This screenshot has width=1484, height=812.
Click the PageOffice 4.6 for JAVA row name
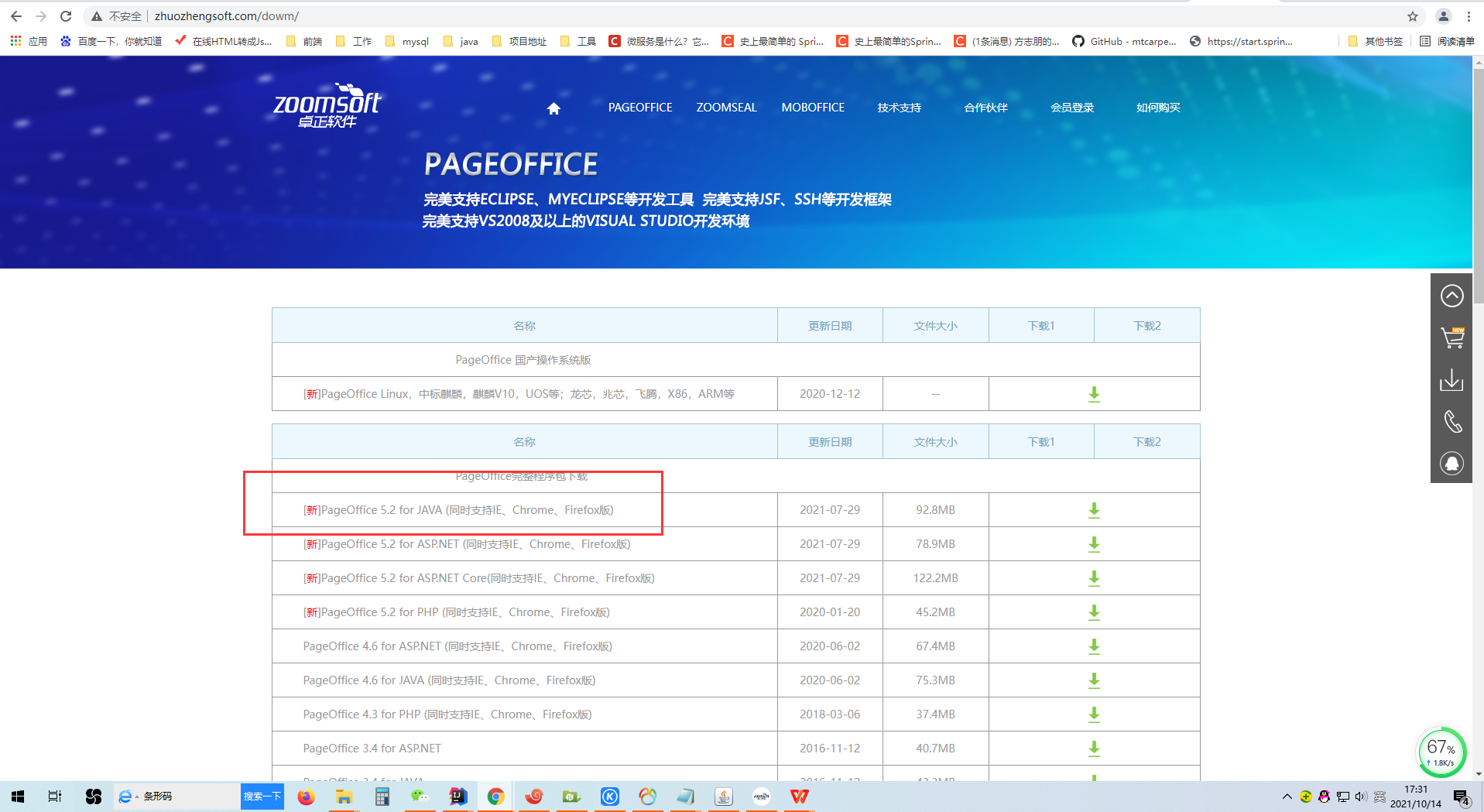coord(449,680)
